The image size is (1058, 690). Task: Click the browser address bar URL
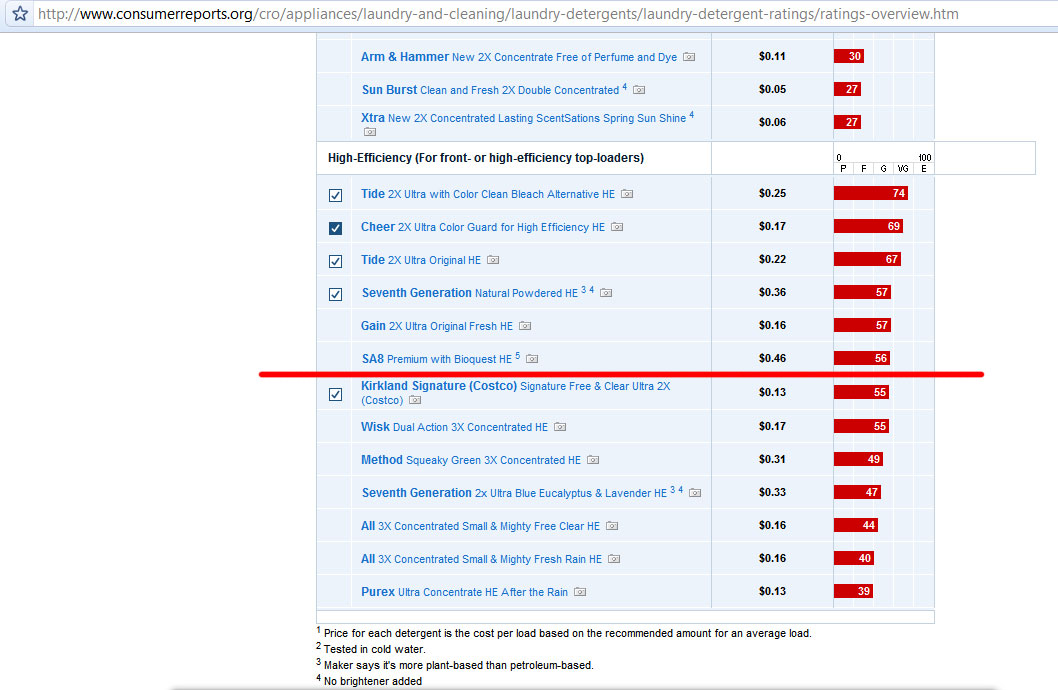(498, 14)
